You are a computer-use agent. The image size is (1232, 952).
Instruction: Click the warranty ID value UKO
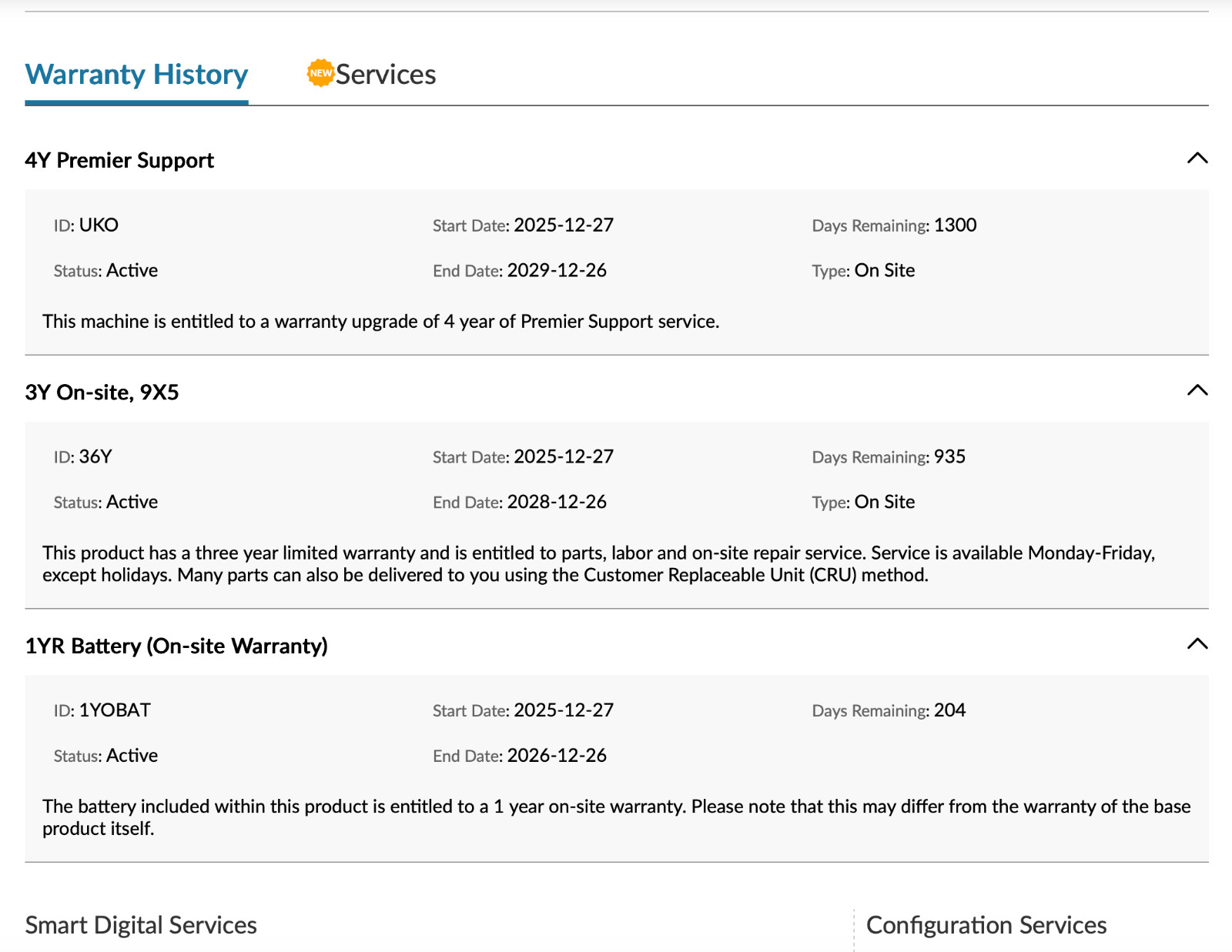pyautogui.click(x=99, y=225)
